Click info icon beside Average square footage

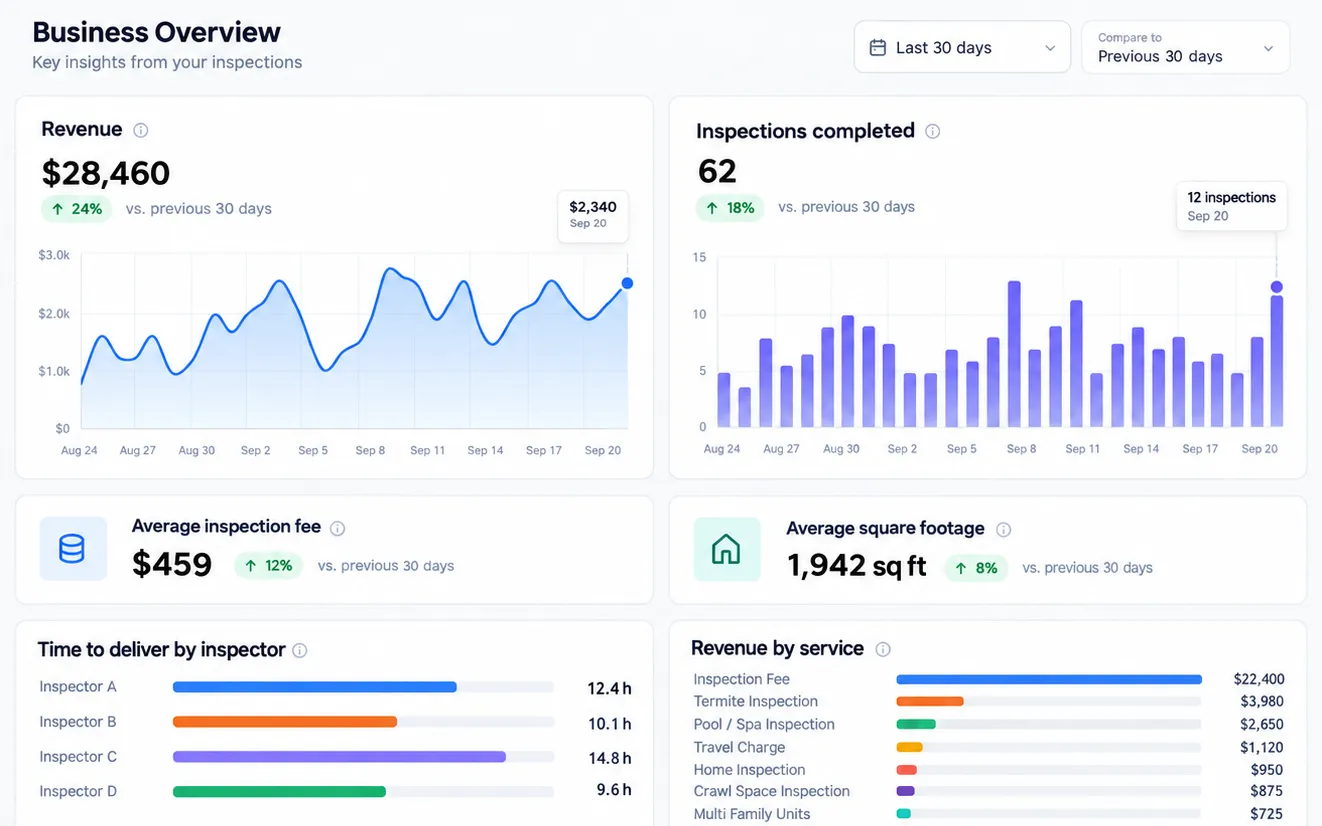1003,529
